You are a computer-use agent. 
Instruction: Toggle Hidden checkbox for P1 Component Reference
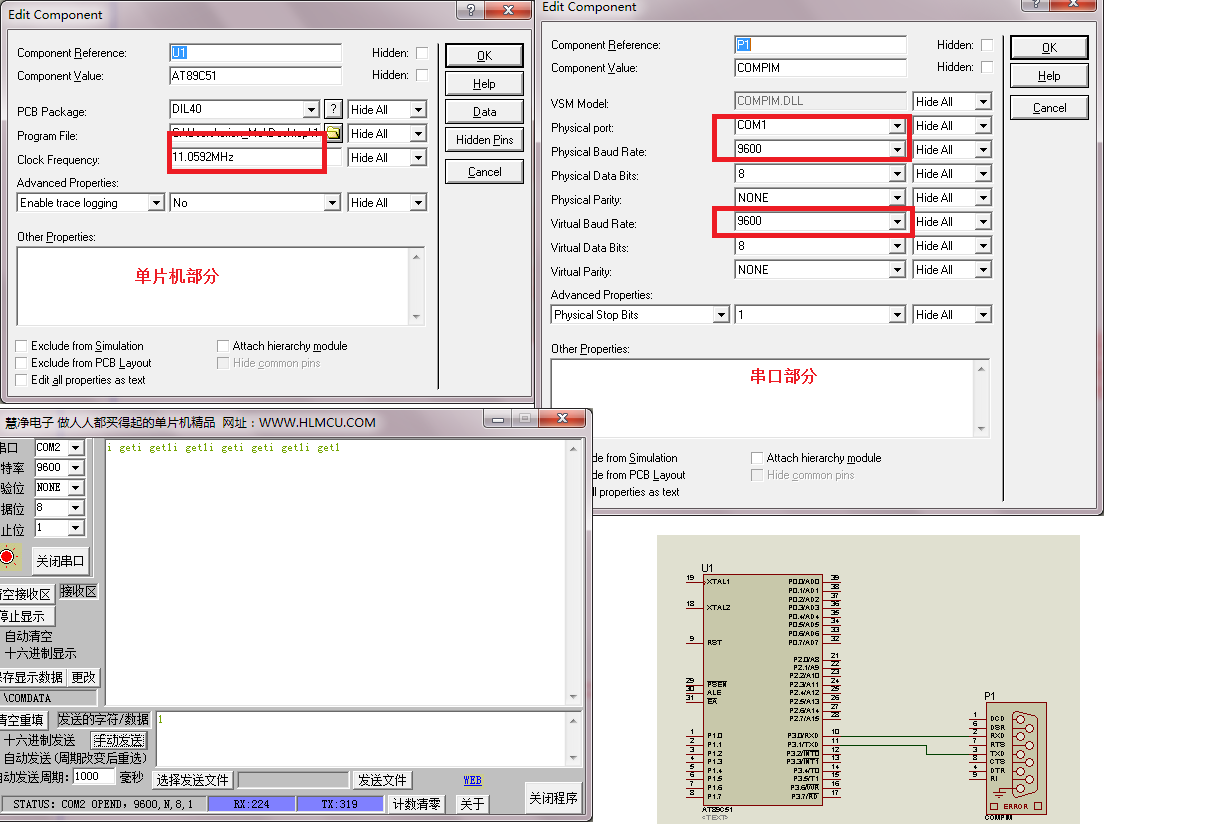click(x=987, y=45)
